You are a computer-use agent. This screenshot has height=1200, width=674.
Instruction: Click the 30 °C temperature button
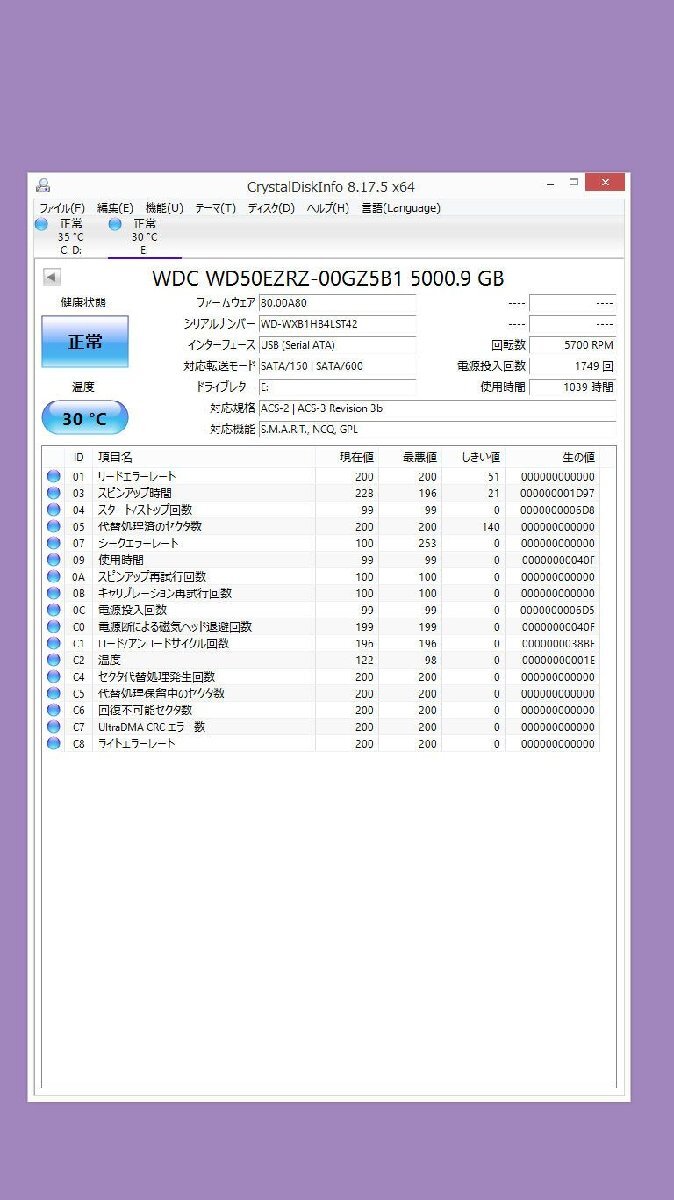pos(85,418)
